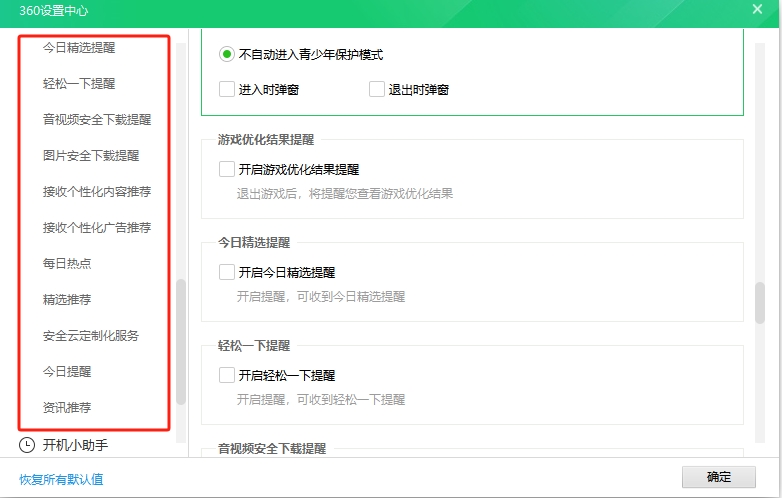Open 接收个性化内容推荐 sidebar item
This screenshot has height=498, width=782.
[97, 191]
